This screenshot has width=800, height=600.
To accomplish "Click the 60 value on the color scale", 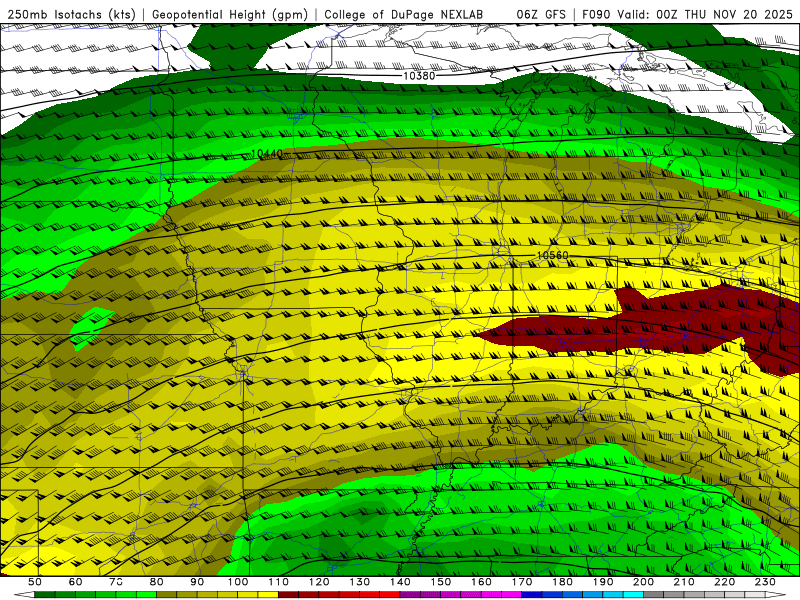I will (76, 582).
